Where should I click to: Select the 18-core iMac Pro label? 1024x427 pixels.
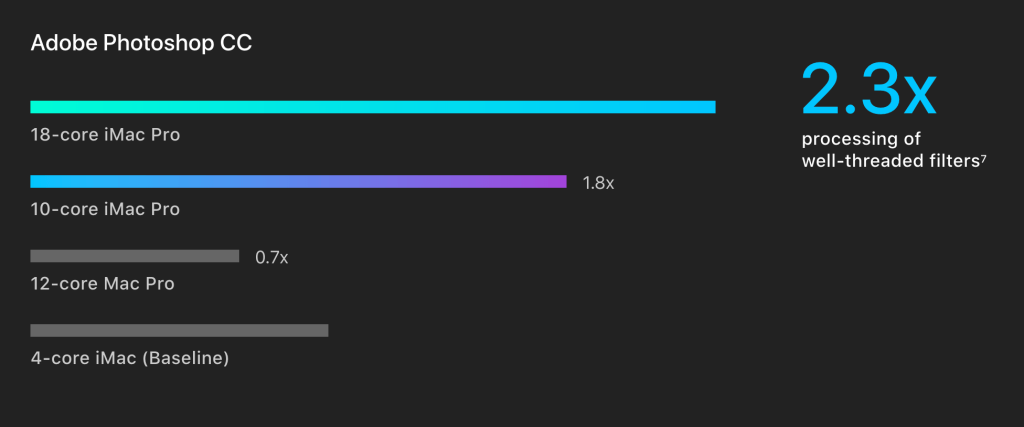(x=105, y=134)
